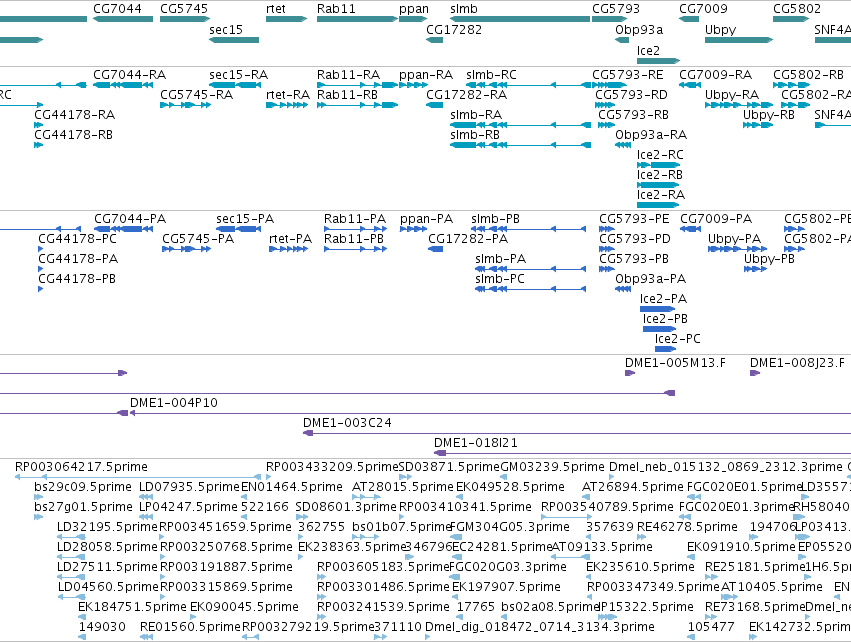Select the CG7044 gene feature
The image size is (851, 642).
coord(123,19)
